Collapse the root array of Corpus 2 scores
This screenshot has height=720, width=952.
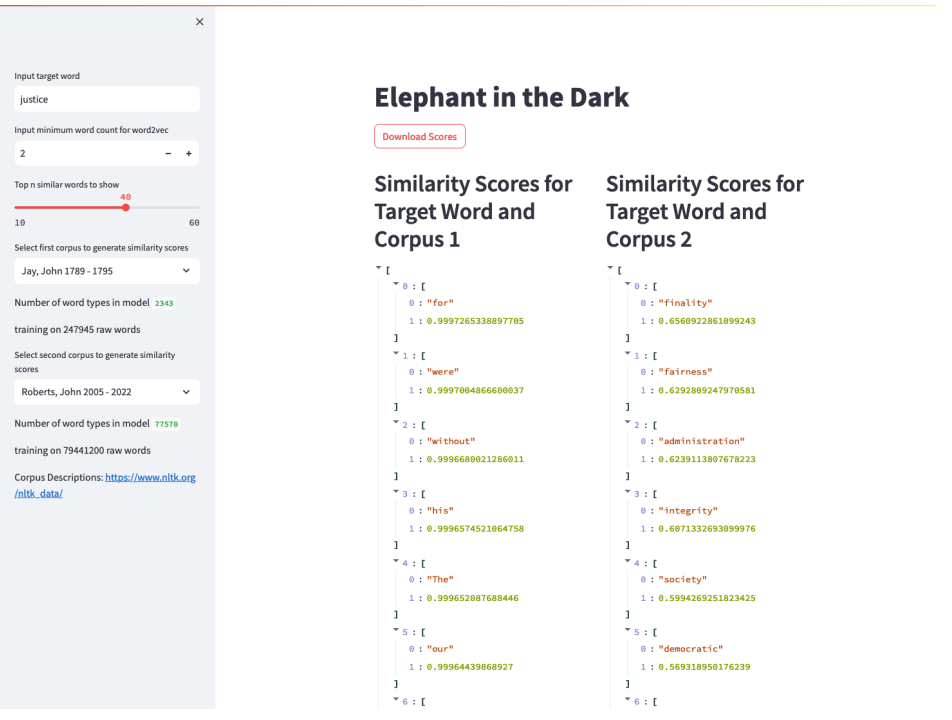[611, 268]
